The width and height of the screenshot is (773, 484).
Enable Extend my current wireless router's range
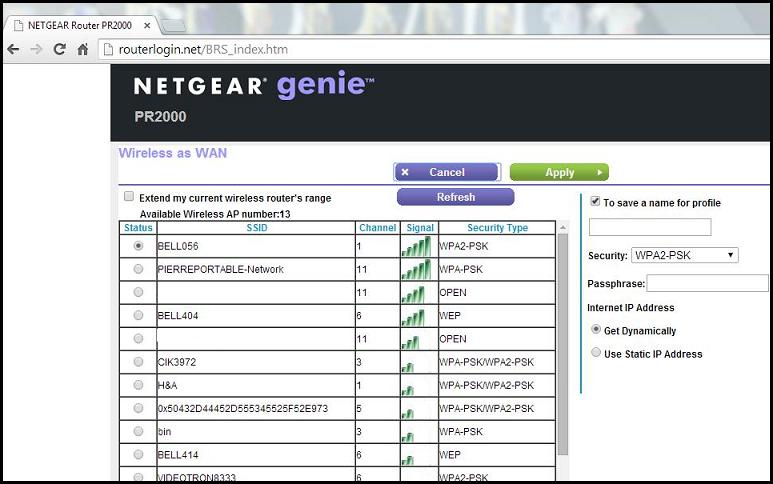pyautogui.click(x=128, y=197)
